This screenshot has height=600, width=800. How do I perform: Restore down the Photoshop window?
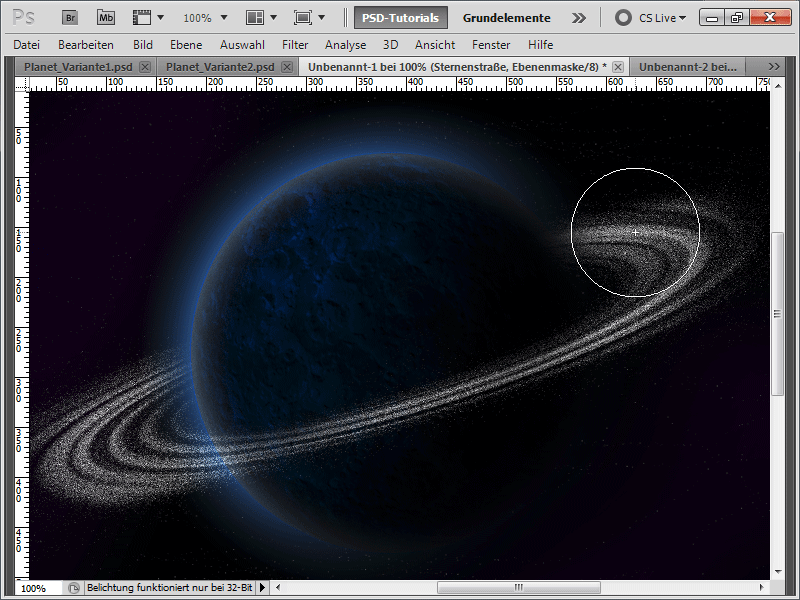click(x=737, y=18)
